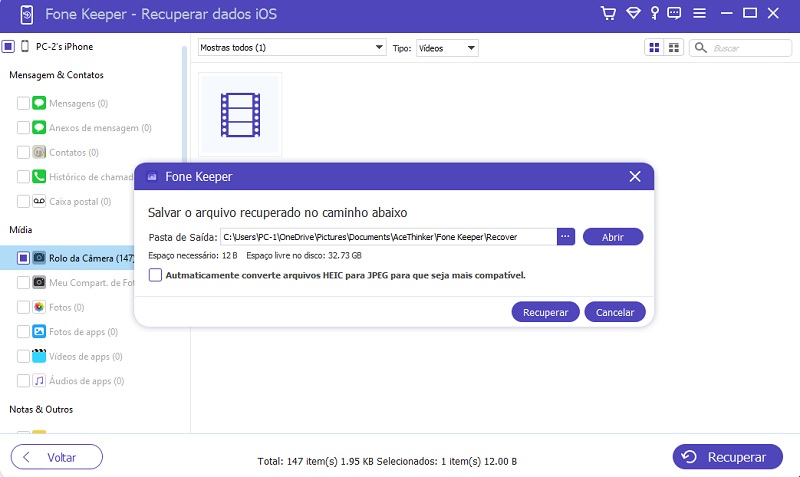Click the Mensagem & Contatos heading
The image size is (800, 477).
[x=57, y=75]
